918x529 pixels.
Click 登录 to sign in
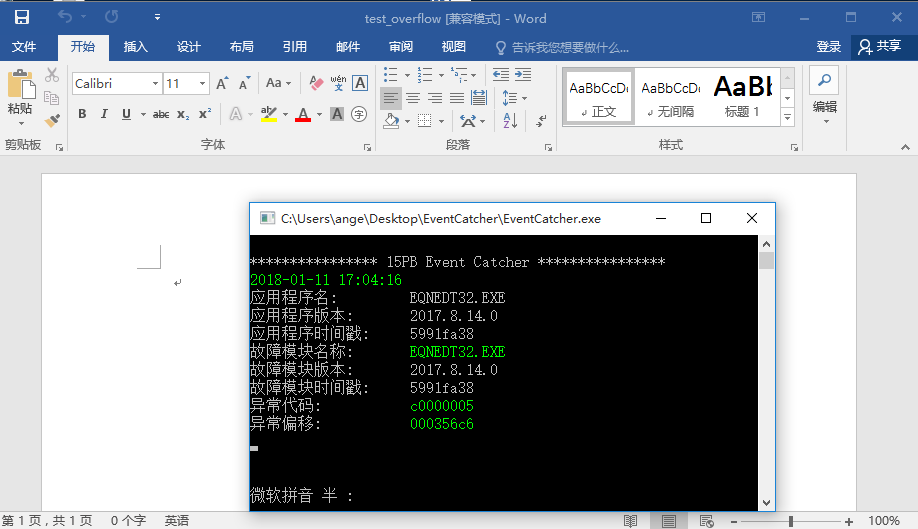pos(828,47)
